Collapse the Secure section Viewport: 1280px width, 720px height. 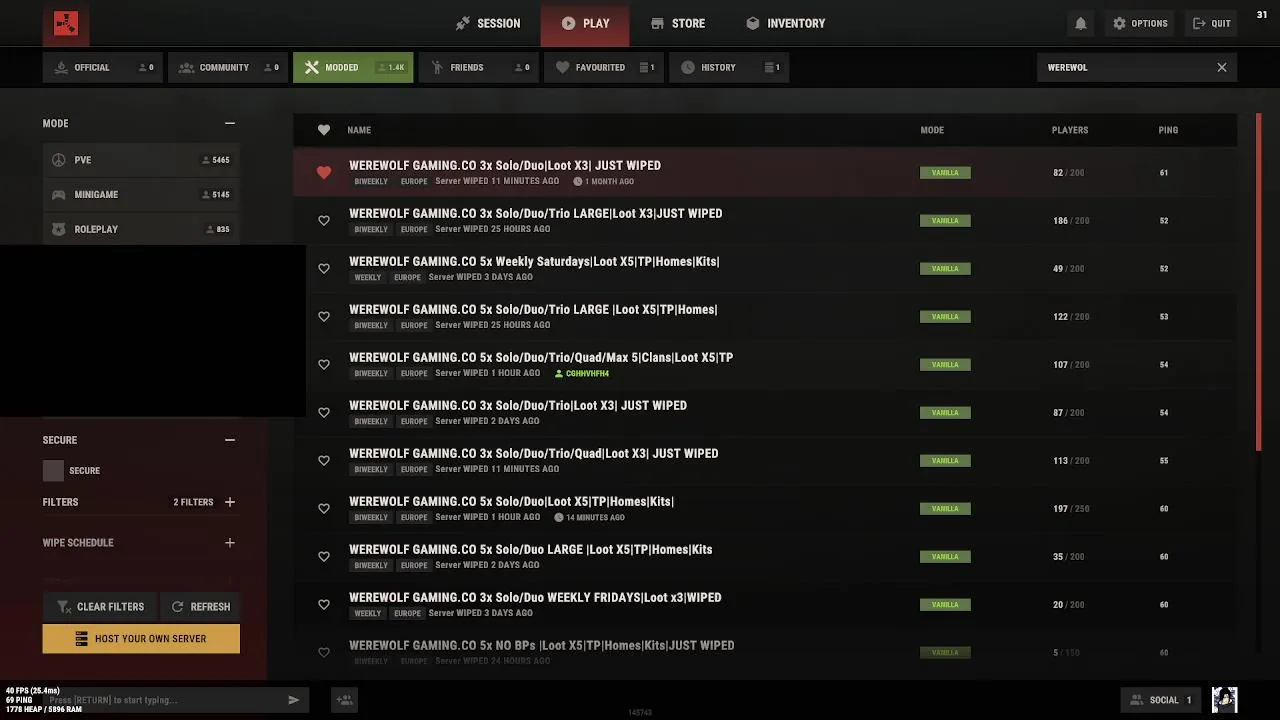tap(230, 440)
